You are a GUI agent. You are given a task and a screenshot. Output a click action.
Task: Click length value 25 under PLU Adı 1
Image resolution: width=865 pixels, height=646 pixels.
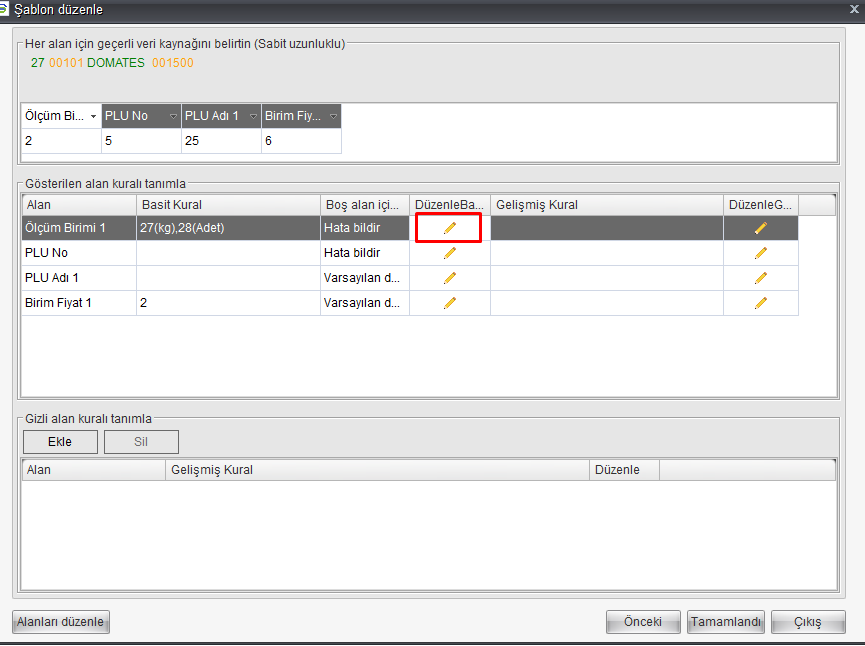[x=221, y=141]
